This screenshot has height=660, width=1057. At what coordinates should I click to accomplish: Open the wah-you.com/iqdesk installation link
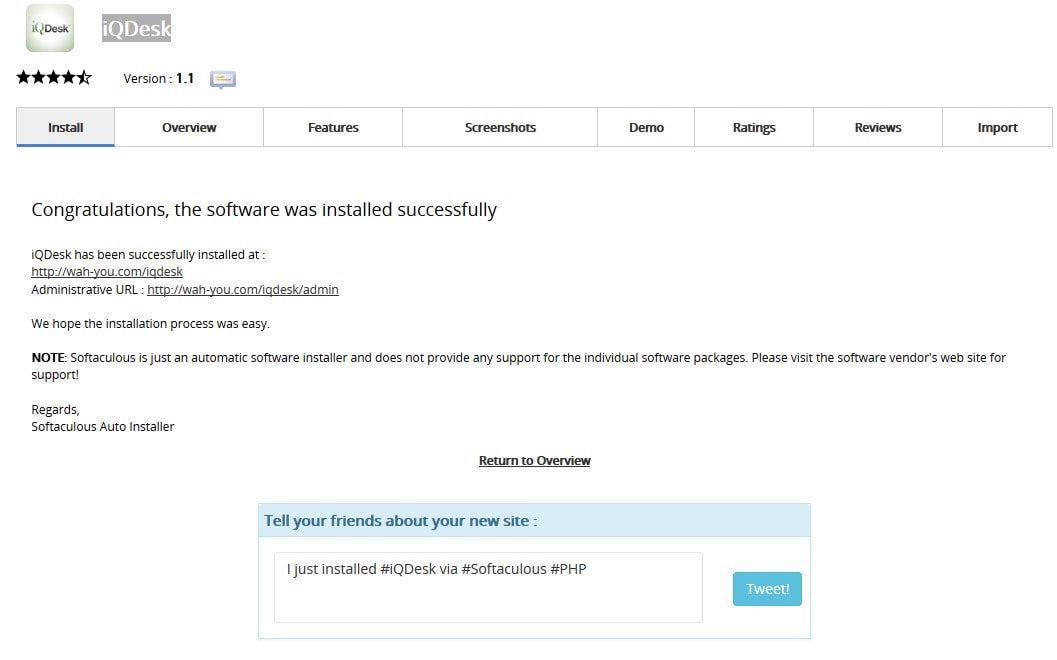point(106,271)
